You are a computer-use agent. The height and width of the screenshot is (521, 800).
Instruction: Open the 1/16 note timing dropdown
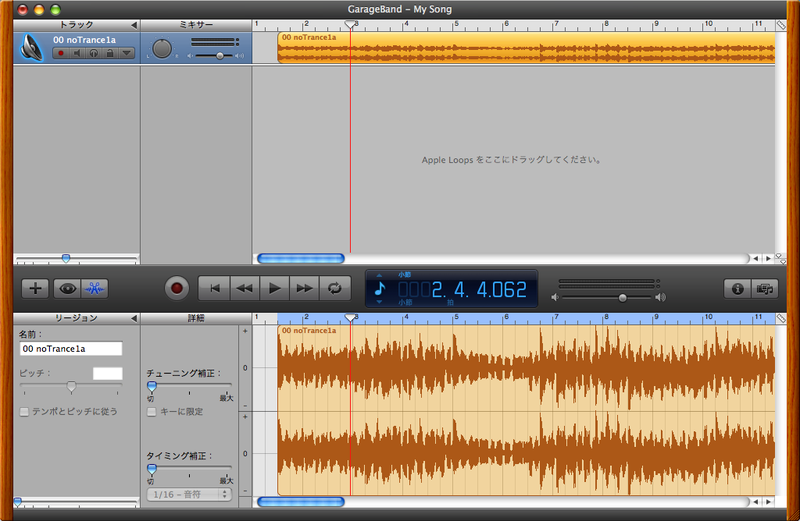click(x=189, y=494)
